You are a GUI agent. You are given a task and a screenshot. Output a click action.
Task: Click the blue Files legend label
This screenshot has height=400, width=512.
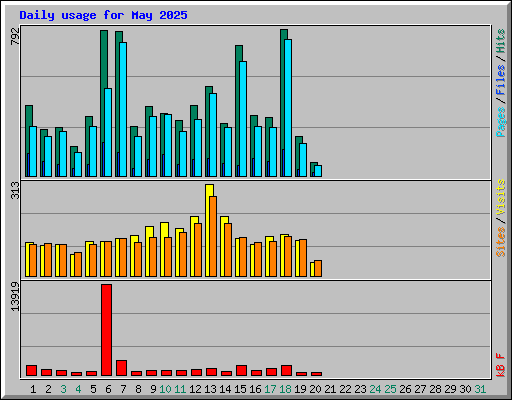point(501,80)
